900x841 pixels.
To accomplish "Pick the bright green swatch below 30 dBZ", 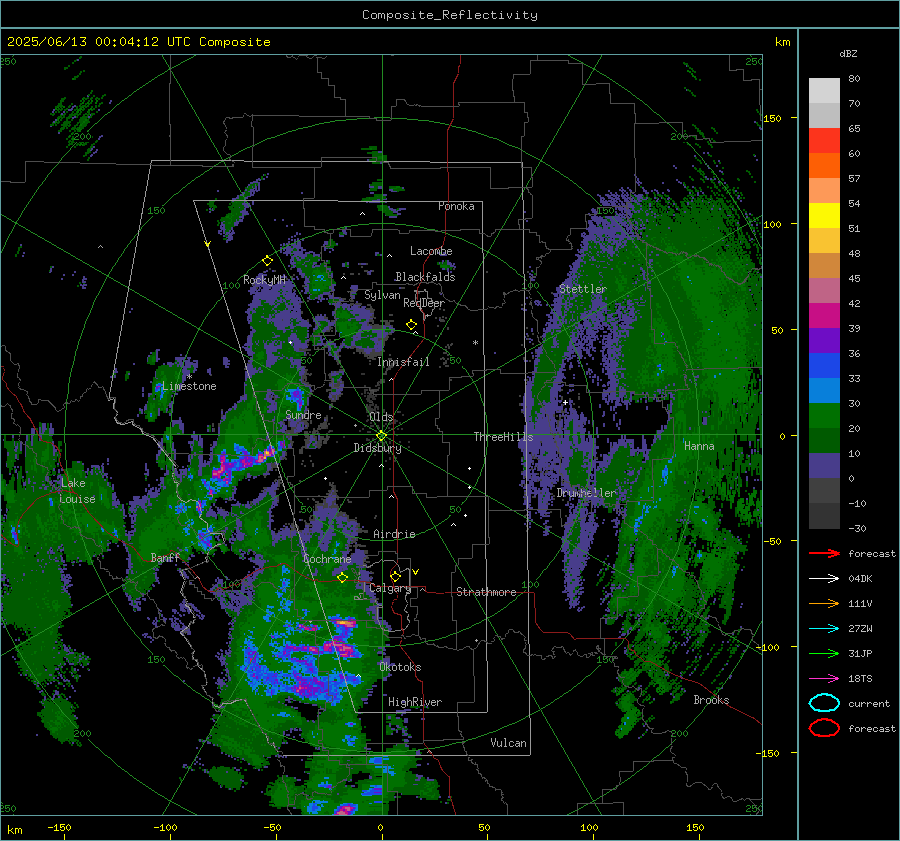I will click(x=824, y=416).
